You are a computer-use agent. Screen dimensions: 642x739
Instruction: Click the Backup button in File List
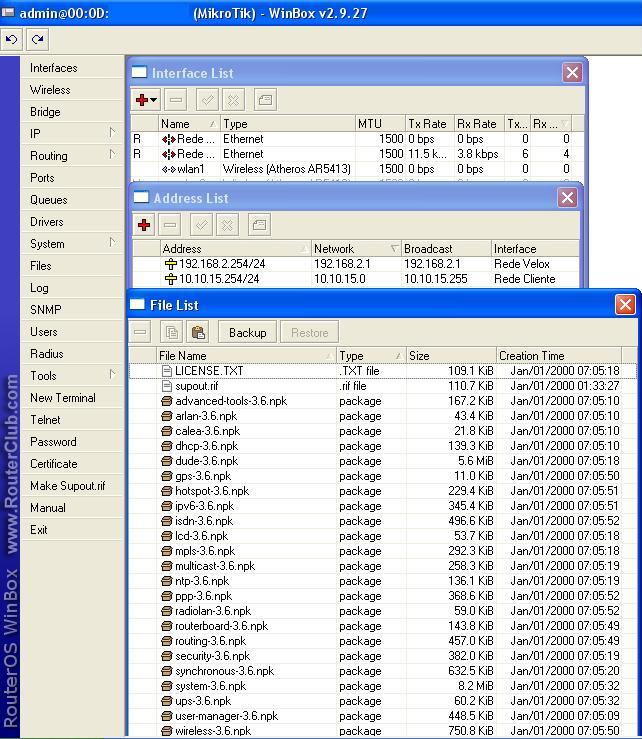pos(247,332)
